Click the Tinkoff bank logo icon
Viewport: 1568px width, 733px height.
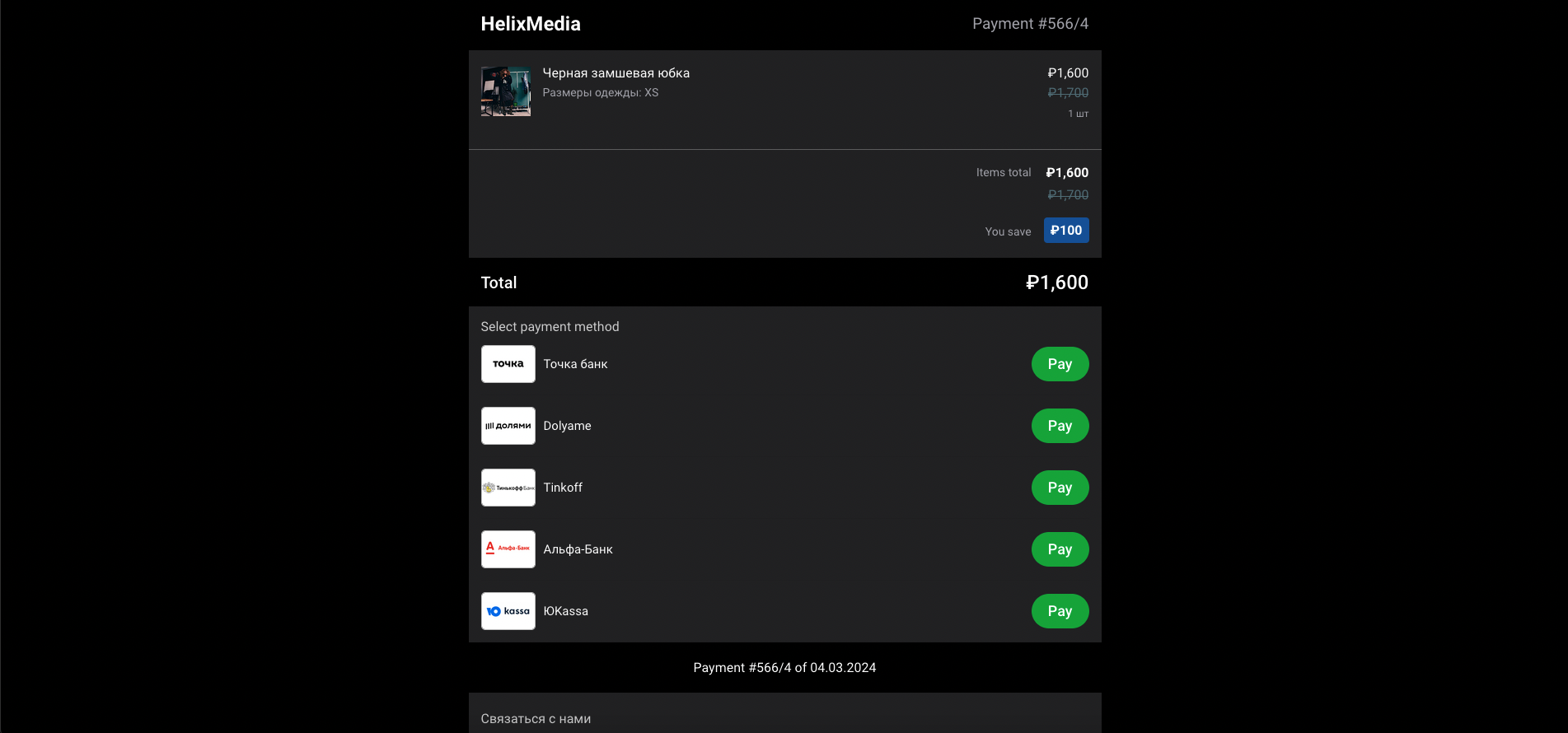[508, 488]
